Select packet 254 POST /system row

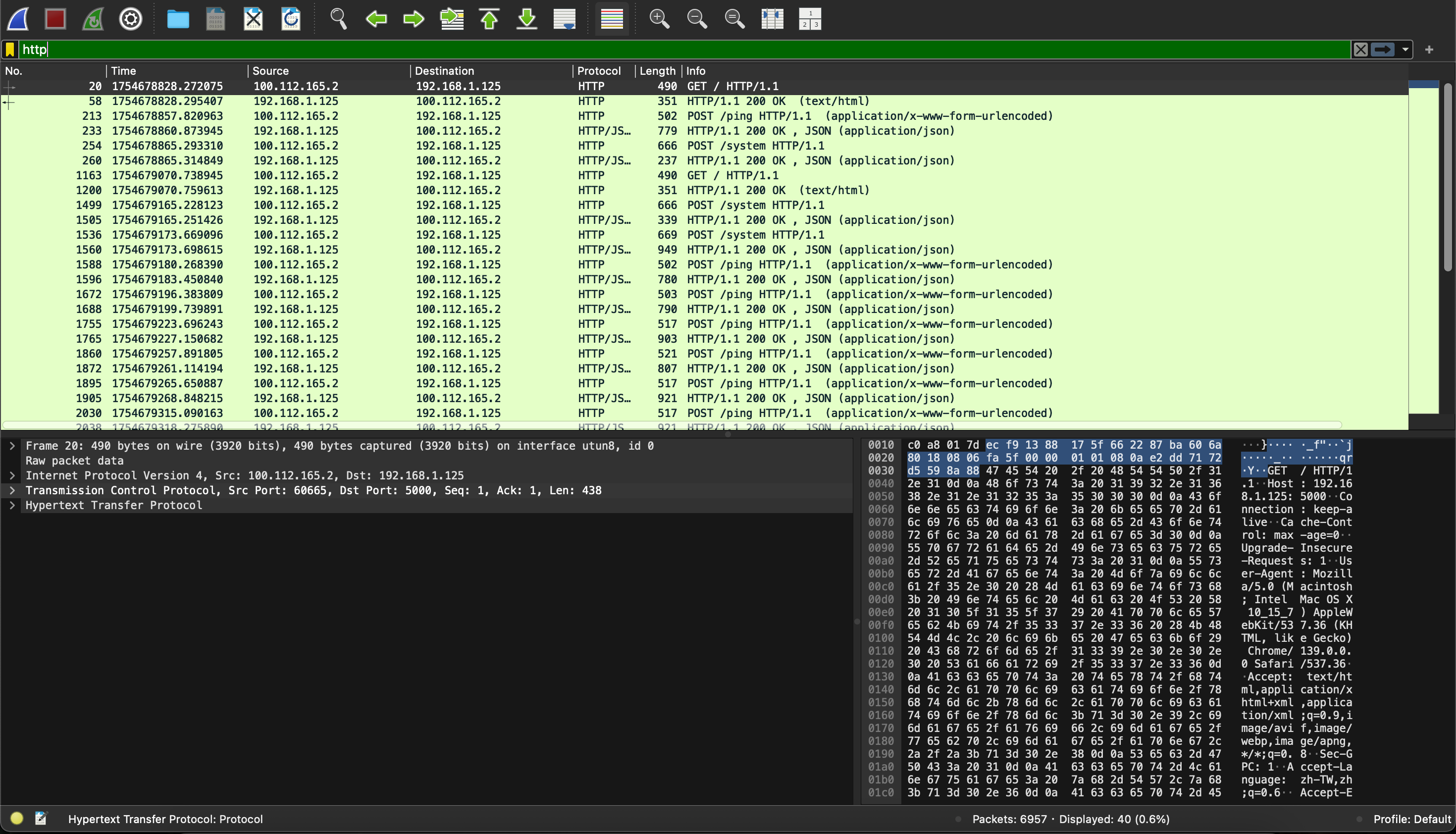pyautogui.click(x=458, y=146)
